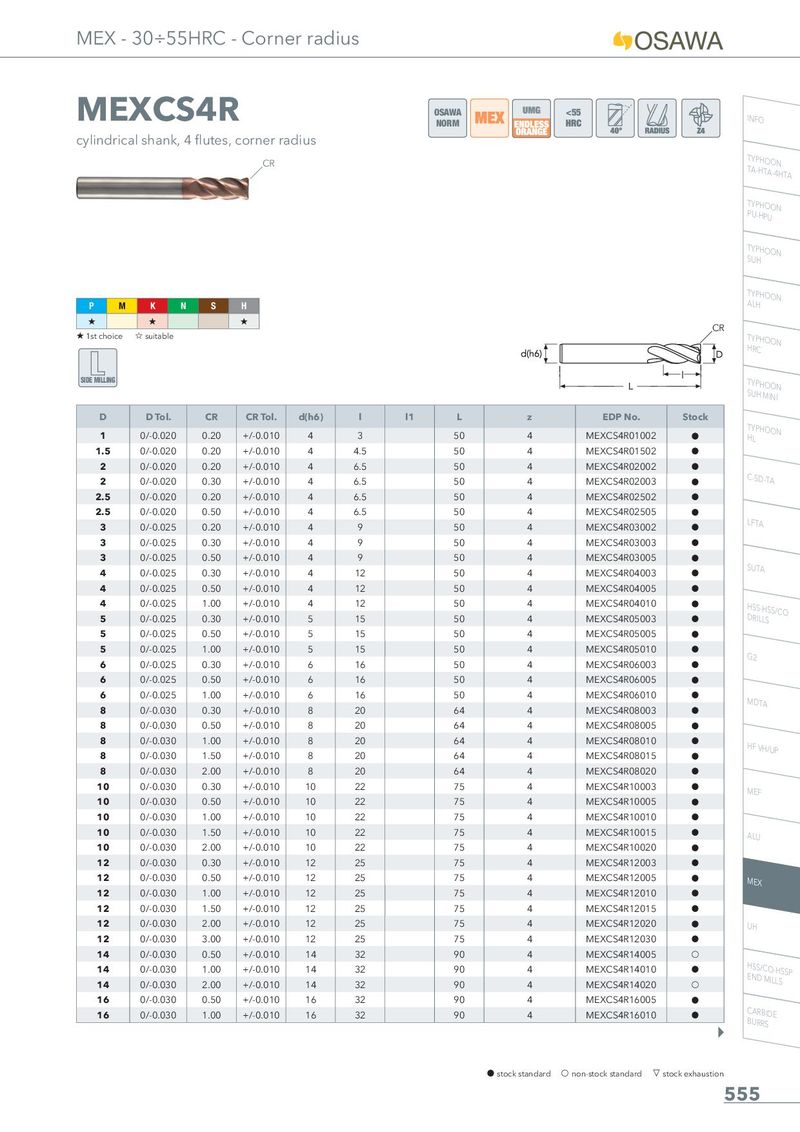Select EDP number MEXCS4R10015
The width and height of the screenshot is (800, 1132).
coord(621,832)
